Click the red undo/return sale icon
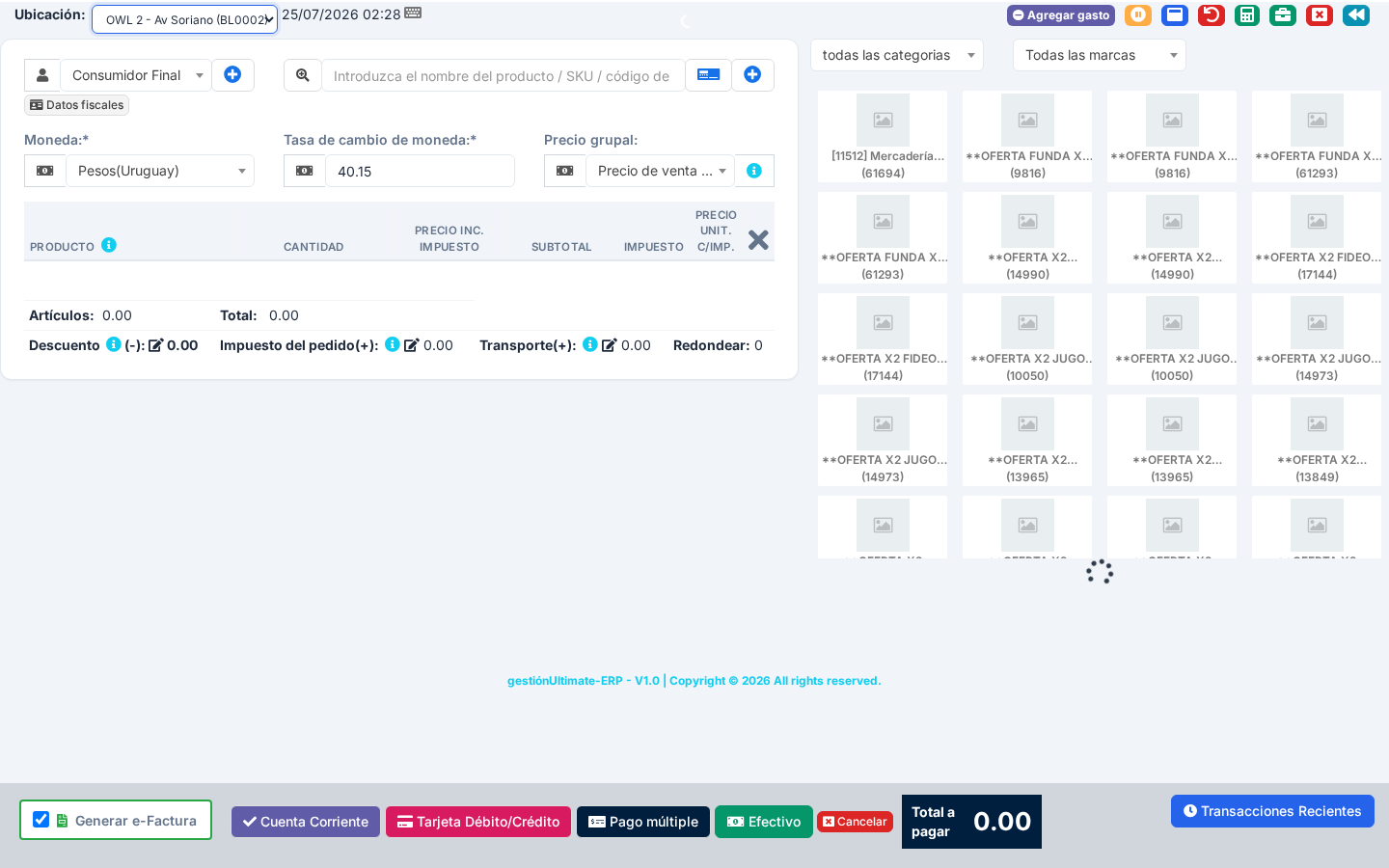Screen dimensions: 1389x868 click(x=1212, y=15)
